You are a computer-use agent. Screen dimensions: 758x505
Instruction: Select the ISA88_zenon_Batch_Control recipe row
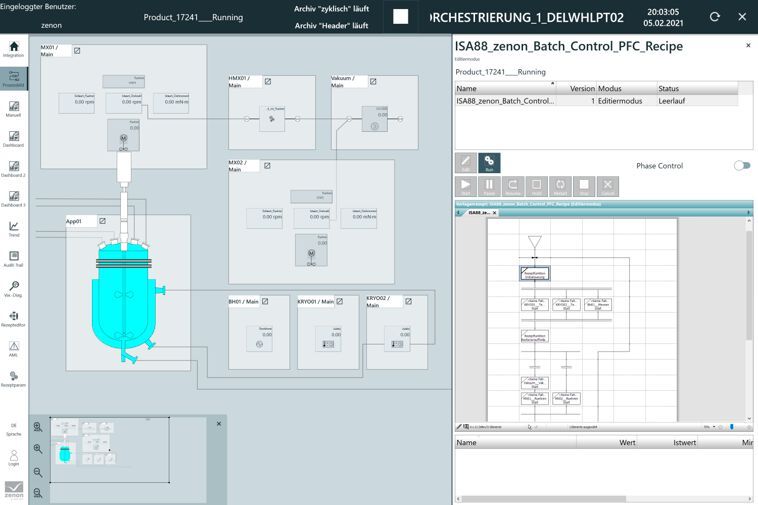(597, 101)
